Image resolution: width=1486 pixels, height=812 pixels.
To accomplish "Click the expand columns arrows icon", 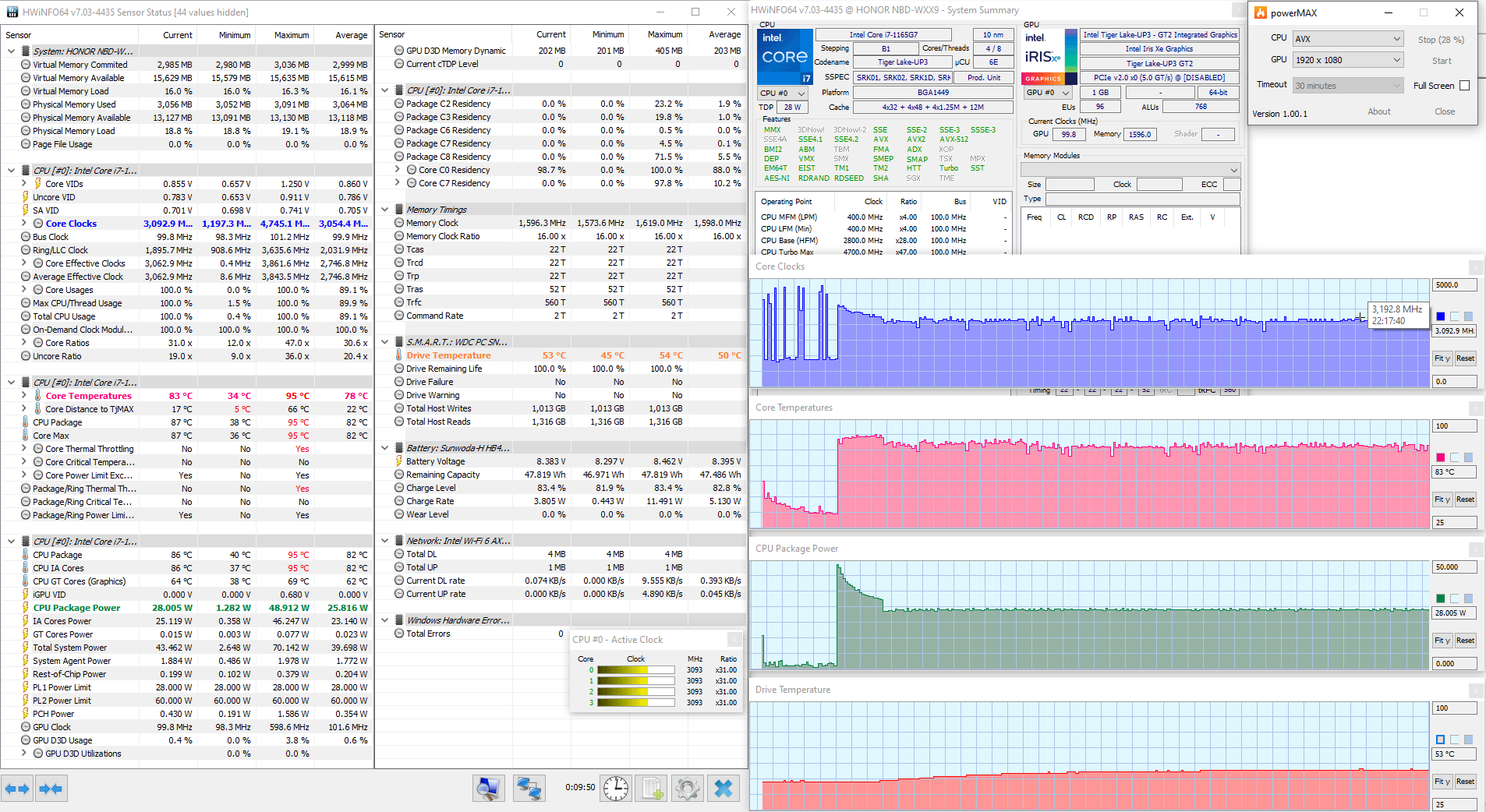I will click(x=17, y=789).
